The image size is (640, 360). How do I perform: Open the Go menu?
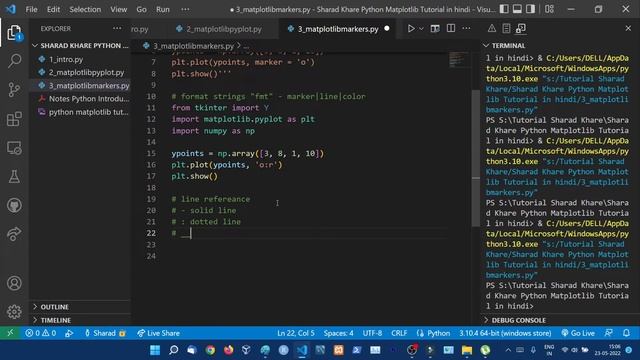pos(141,9)
